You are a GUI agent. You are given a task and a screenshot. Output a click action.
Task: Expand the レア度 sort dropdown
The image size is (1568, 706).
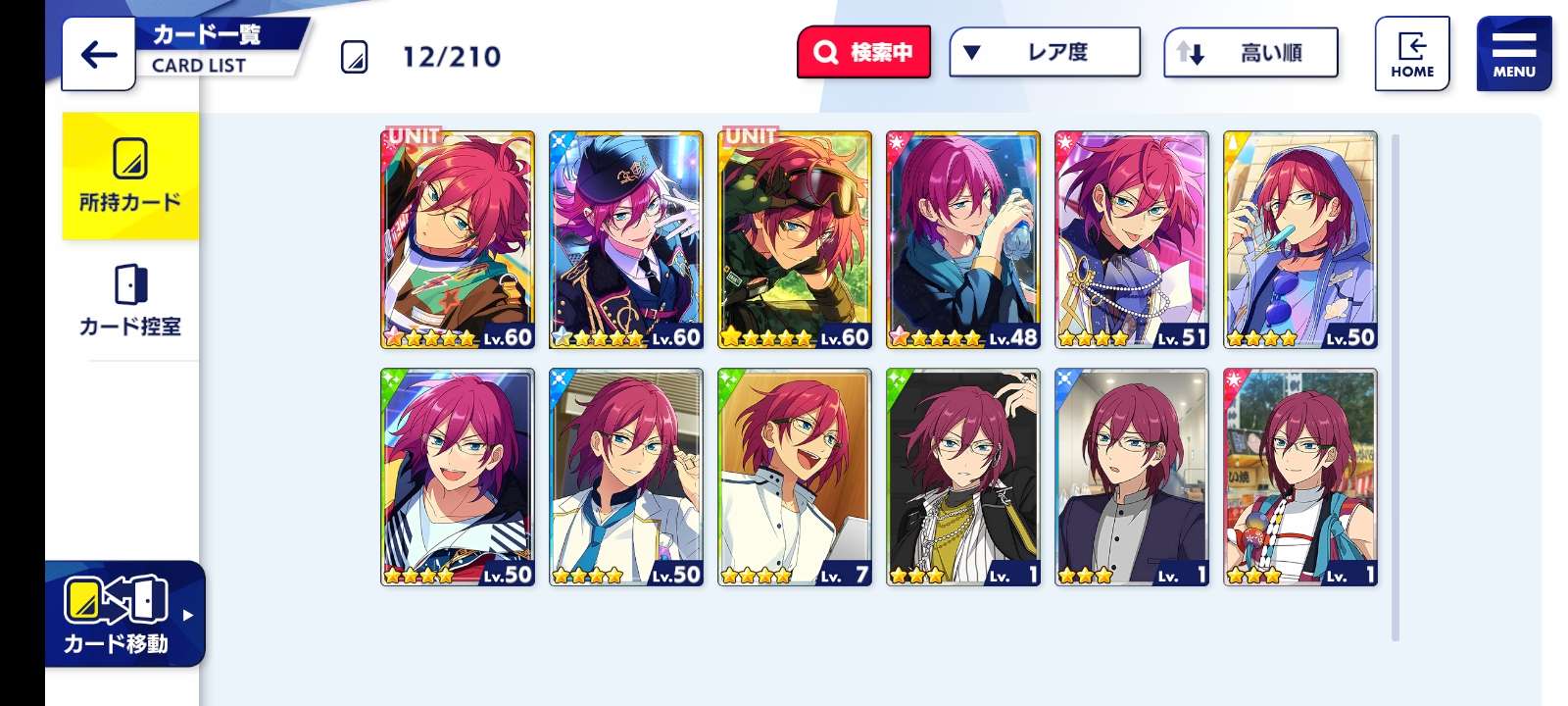tap(1045, 52)
